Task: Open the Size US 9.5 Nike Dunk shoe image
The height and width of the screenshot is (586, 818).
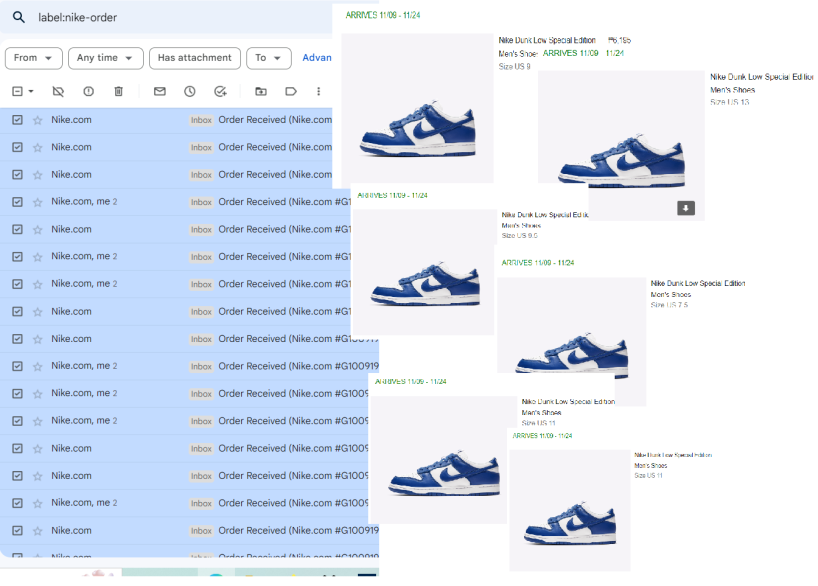Action: click(424, 272)
